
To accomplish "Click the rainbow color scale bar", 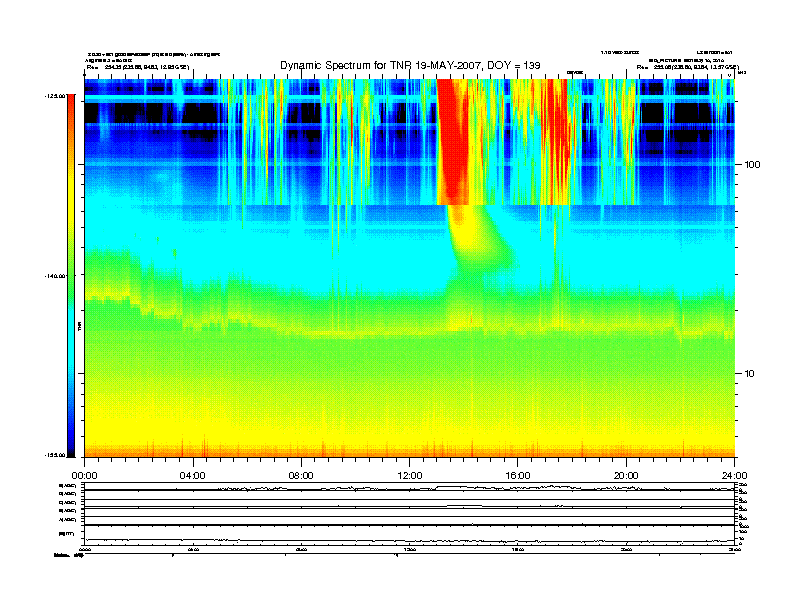I will (x=71, y=276).
